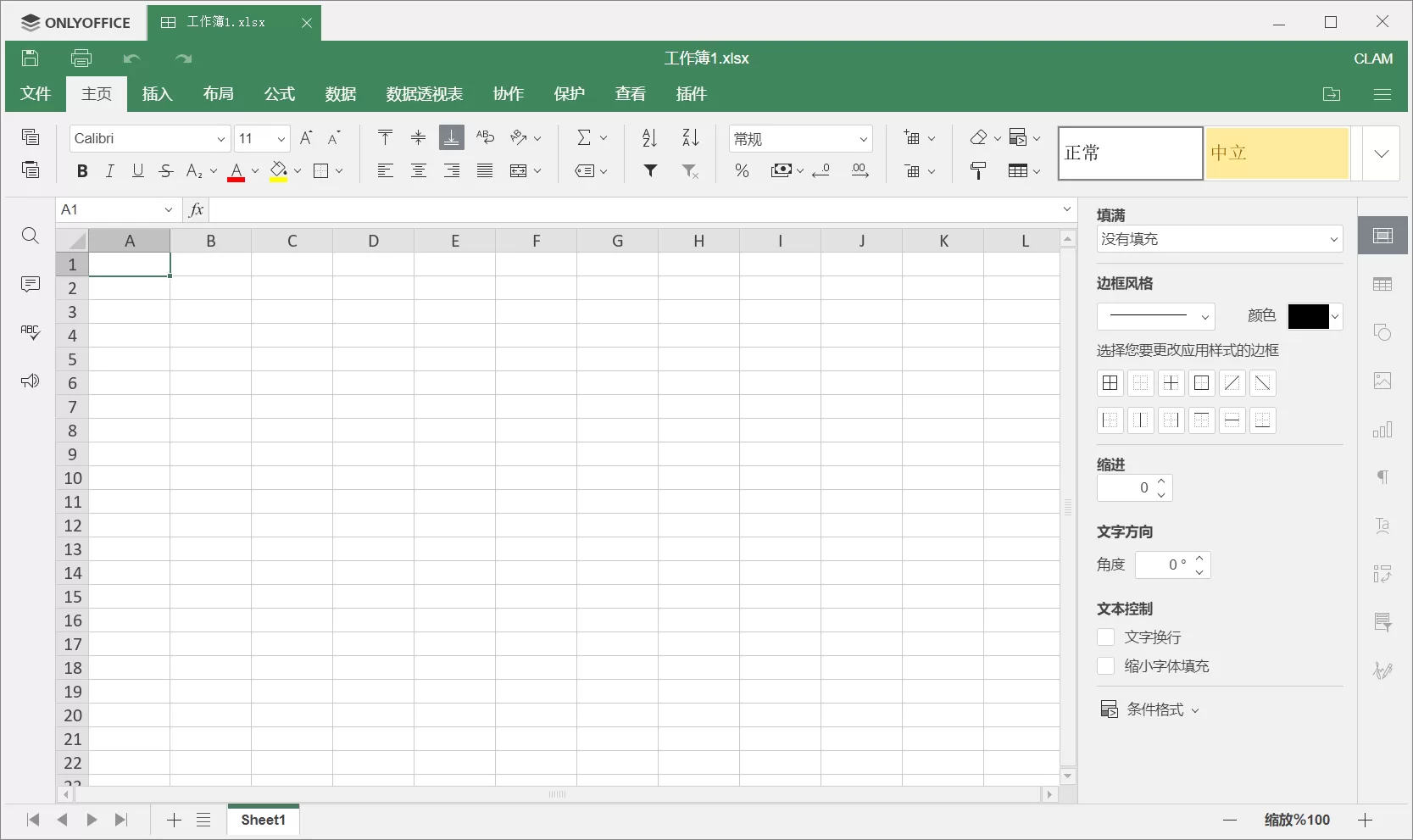Toggle underline formatting
The width and height of the screenshot is (1413, 840).
(138, 170)
